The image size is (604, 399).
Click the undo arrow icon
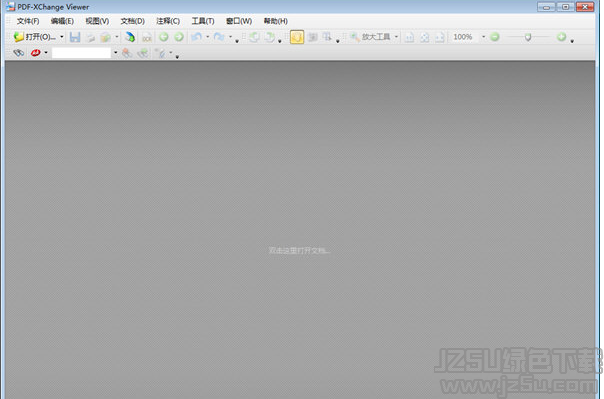click(196, 37)
